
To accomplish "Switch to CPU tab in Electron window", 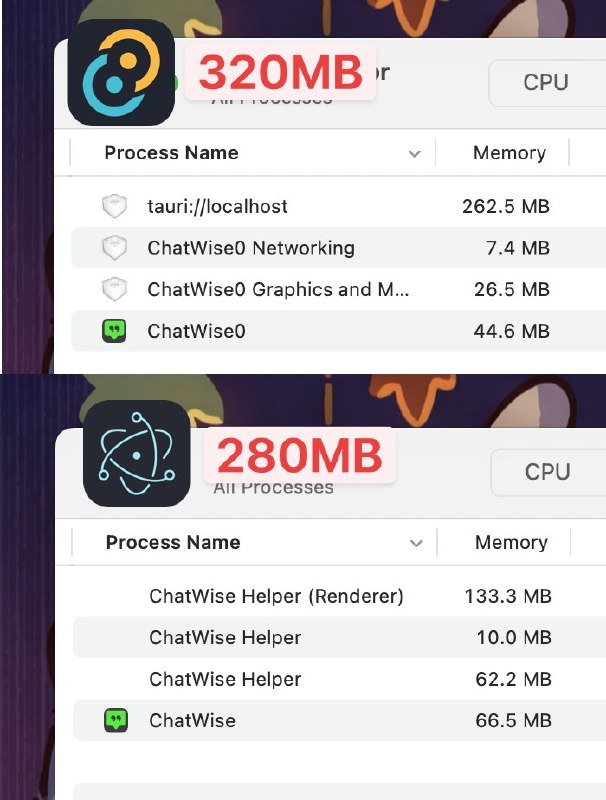I will point(548,472).
